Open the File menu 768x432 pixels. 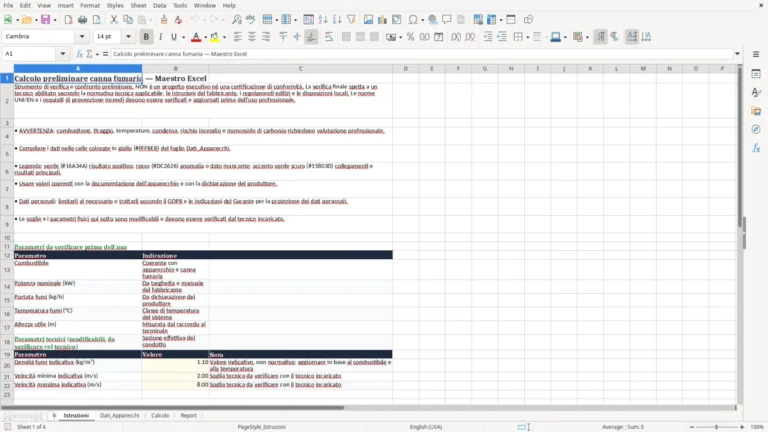pos(8,5)
